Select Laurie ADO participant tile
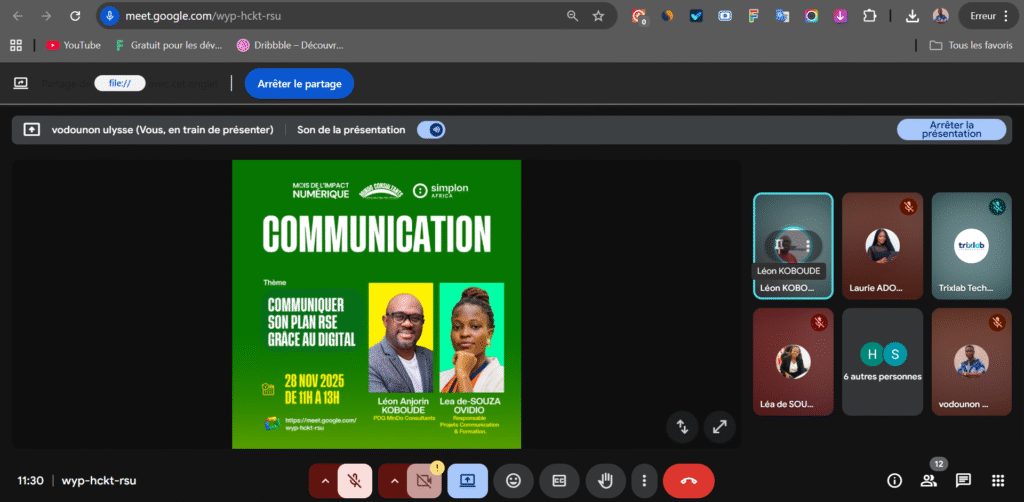The image size is (1024, 502). click(882, 246)
